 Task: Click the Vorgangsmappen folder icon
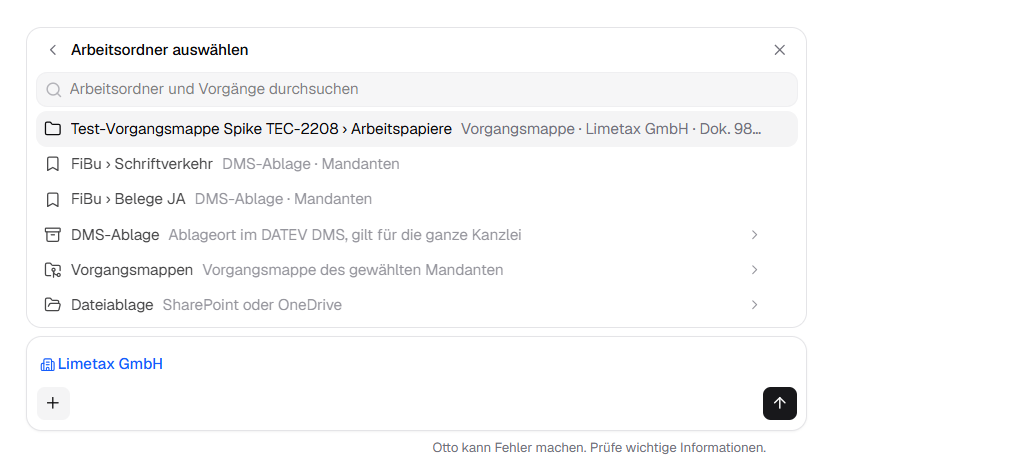tap(53, 270)
